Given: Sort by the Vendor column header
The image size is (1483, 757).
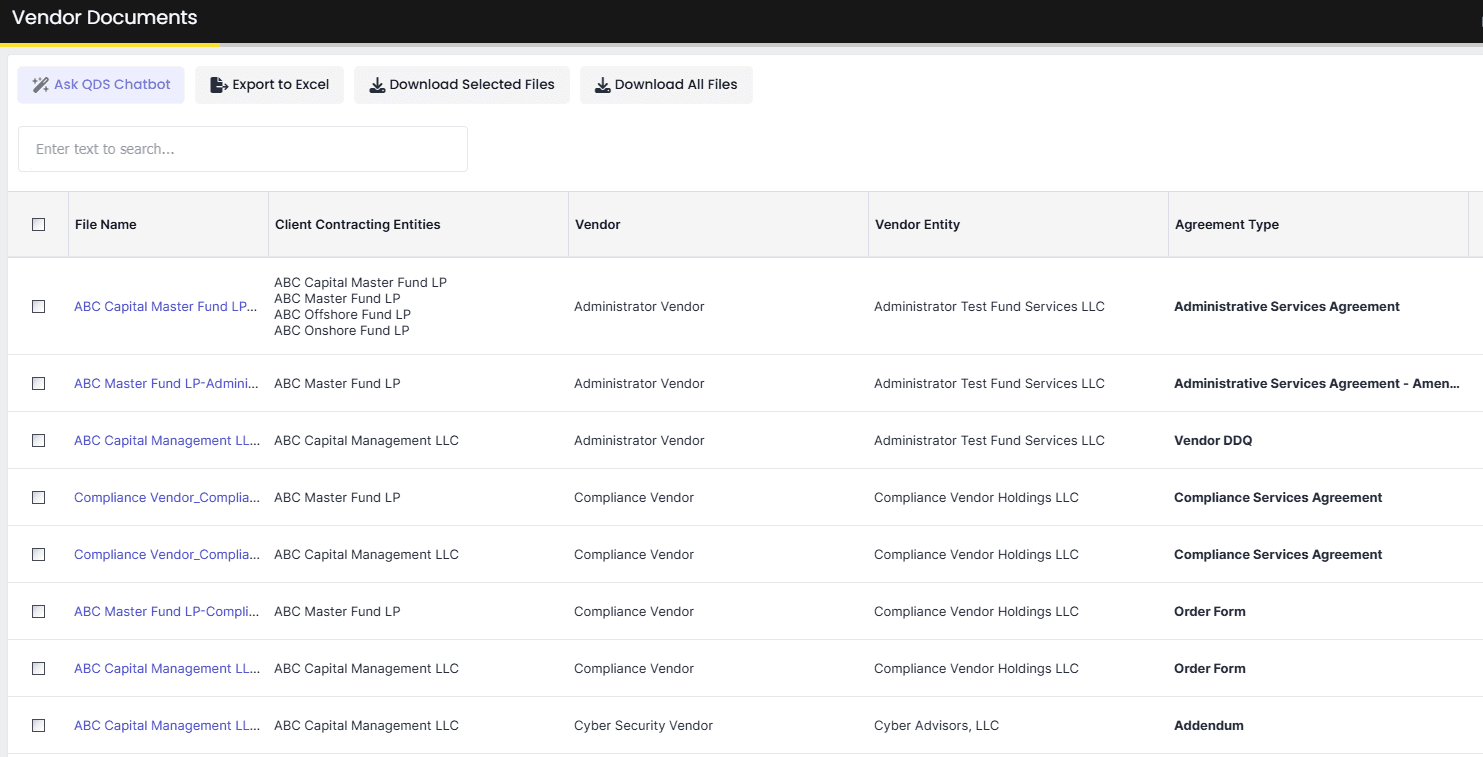Looking at the screenshot, I should coord(718,225).
